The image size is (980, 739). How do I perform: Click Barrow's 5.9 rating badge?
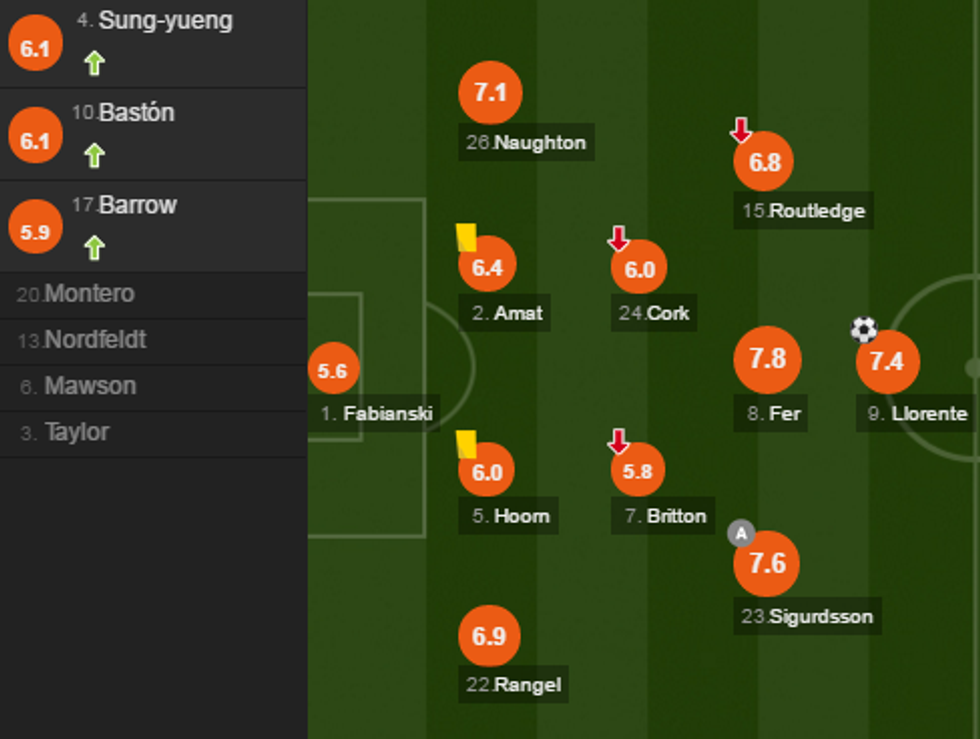point(35,231)
